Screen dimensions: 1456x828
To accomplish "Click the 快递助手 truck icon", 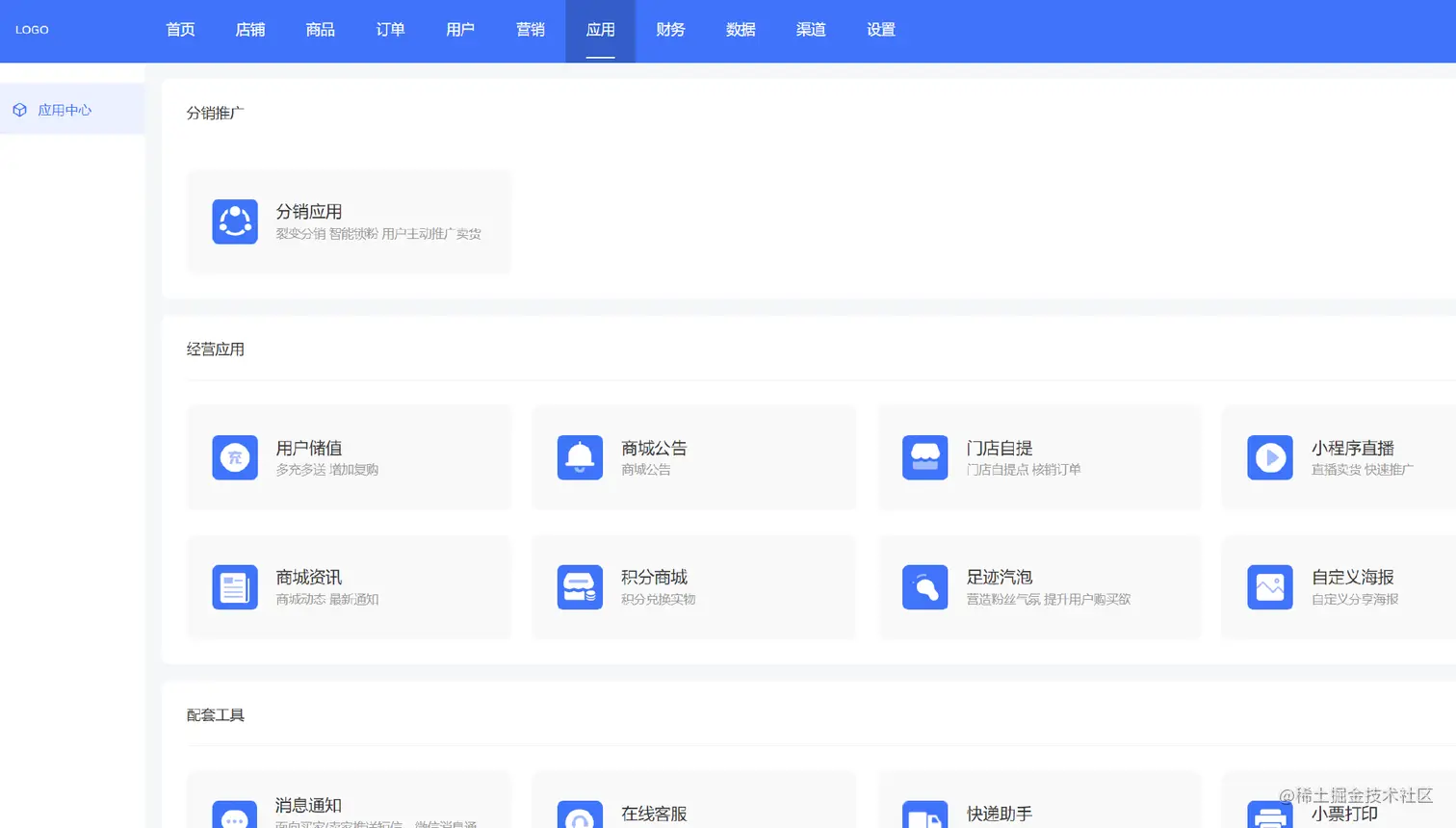I will (x=924, y=815).
